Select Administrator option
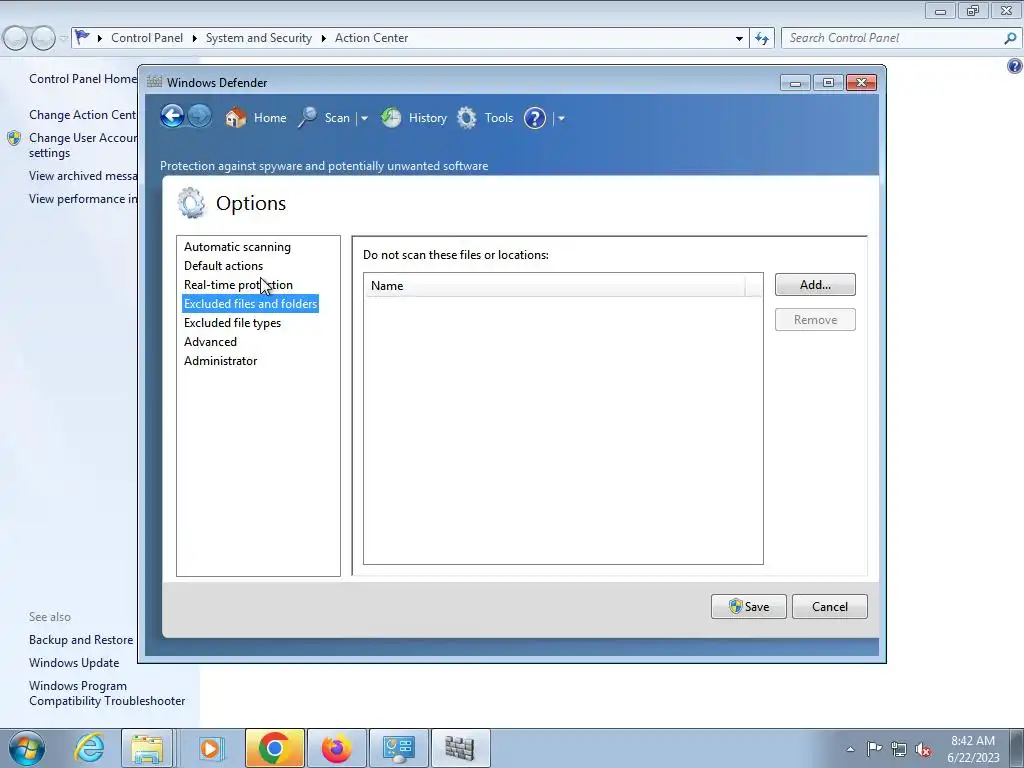1024x768 pixels. 221,360
